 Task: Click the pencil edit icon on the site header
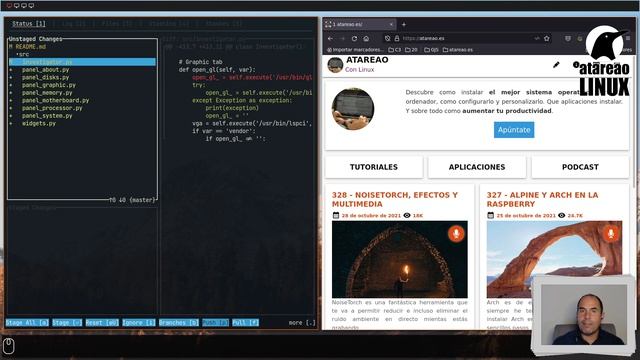(x=556, y=65)
